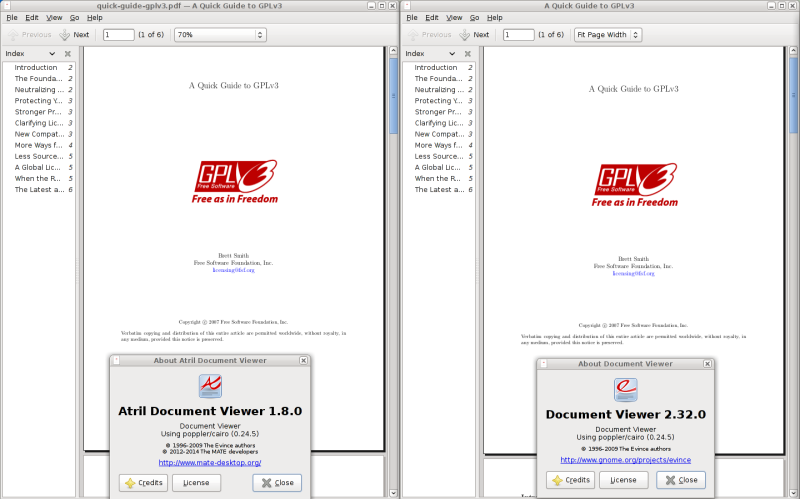Click page number field in Evince toolbar
The height and width of the screenshot is (499, 800).
click(x=518, y=35)
